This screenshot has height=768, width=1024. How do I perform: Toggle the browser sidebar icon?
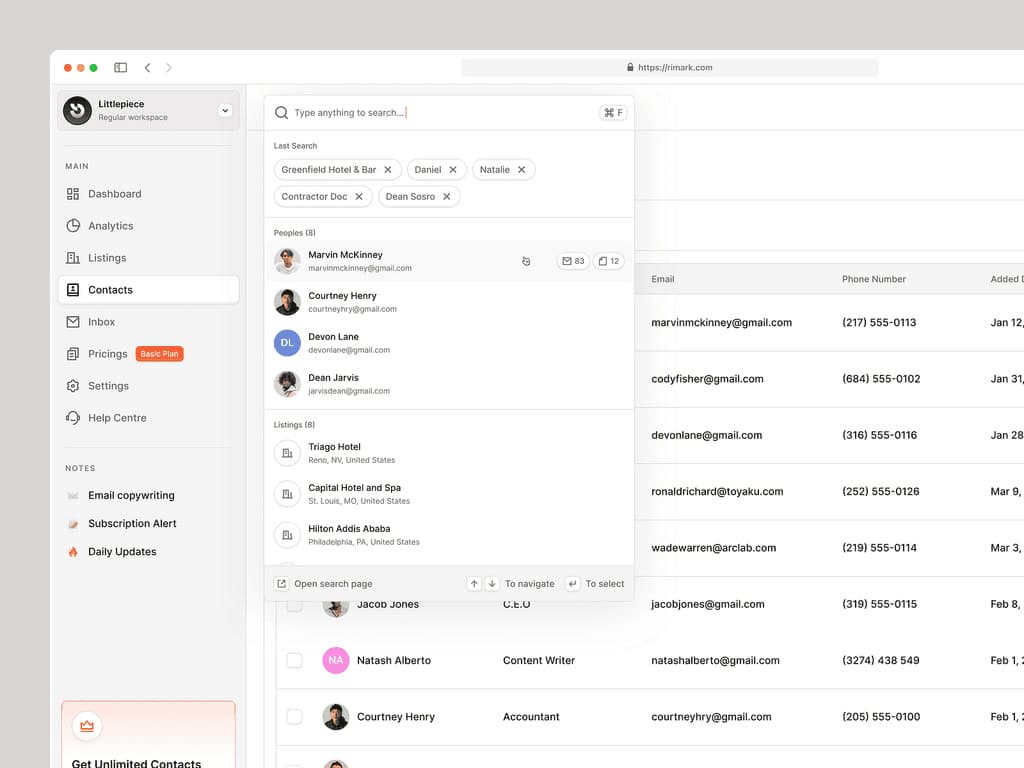click(x=120, y=67)
